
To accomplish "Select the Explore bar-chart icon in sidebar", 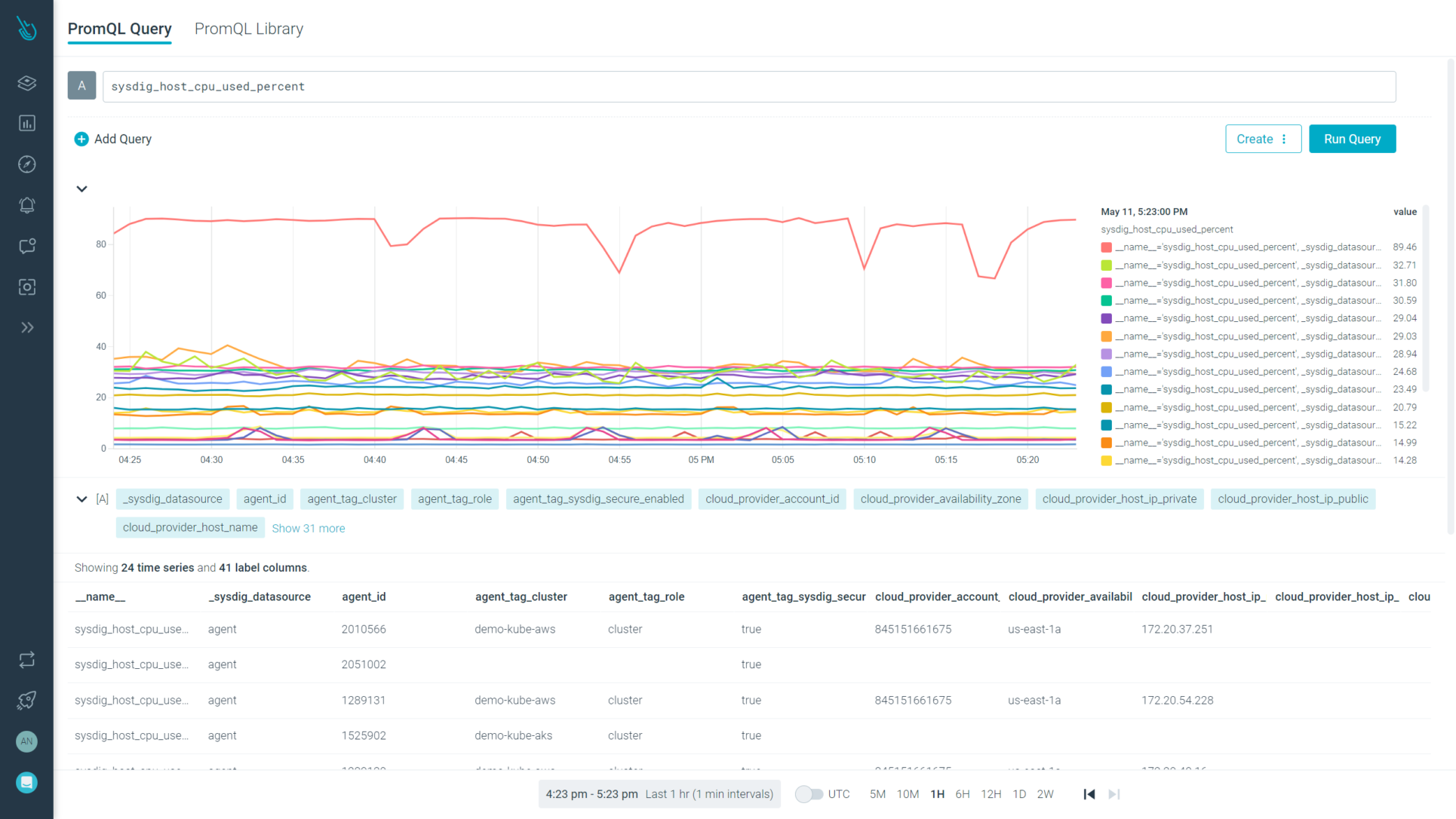I will [x=27, y=123].
